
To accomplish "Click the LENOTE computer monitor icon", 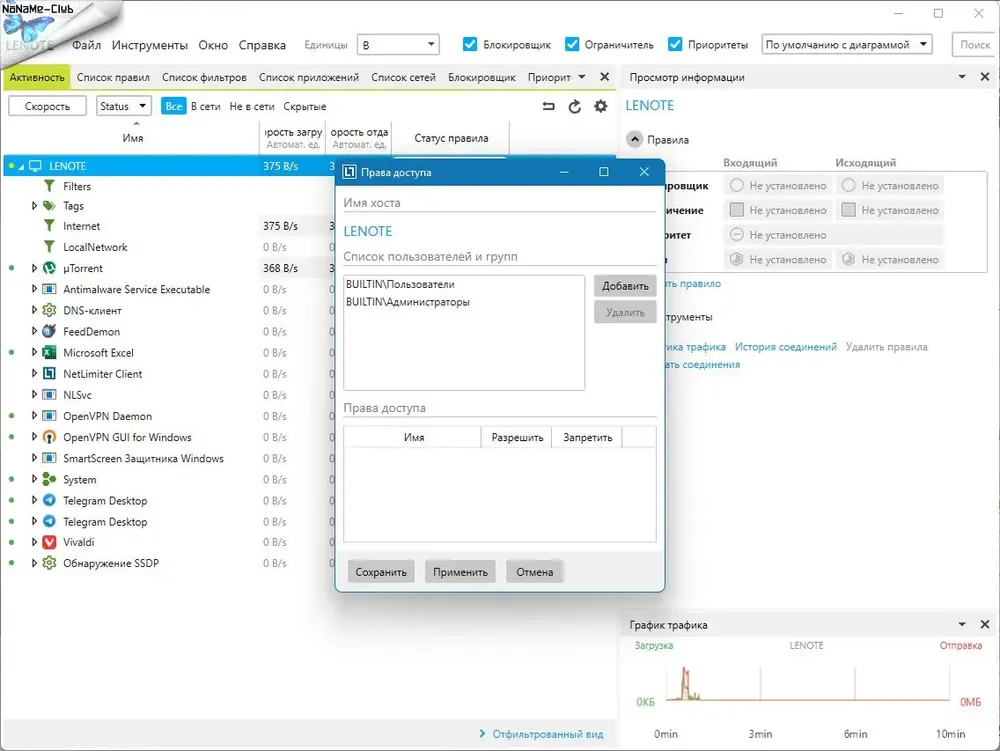I will (x=35, y=166).
